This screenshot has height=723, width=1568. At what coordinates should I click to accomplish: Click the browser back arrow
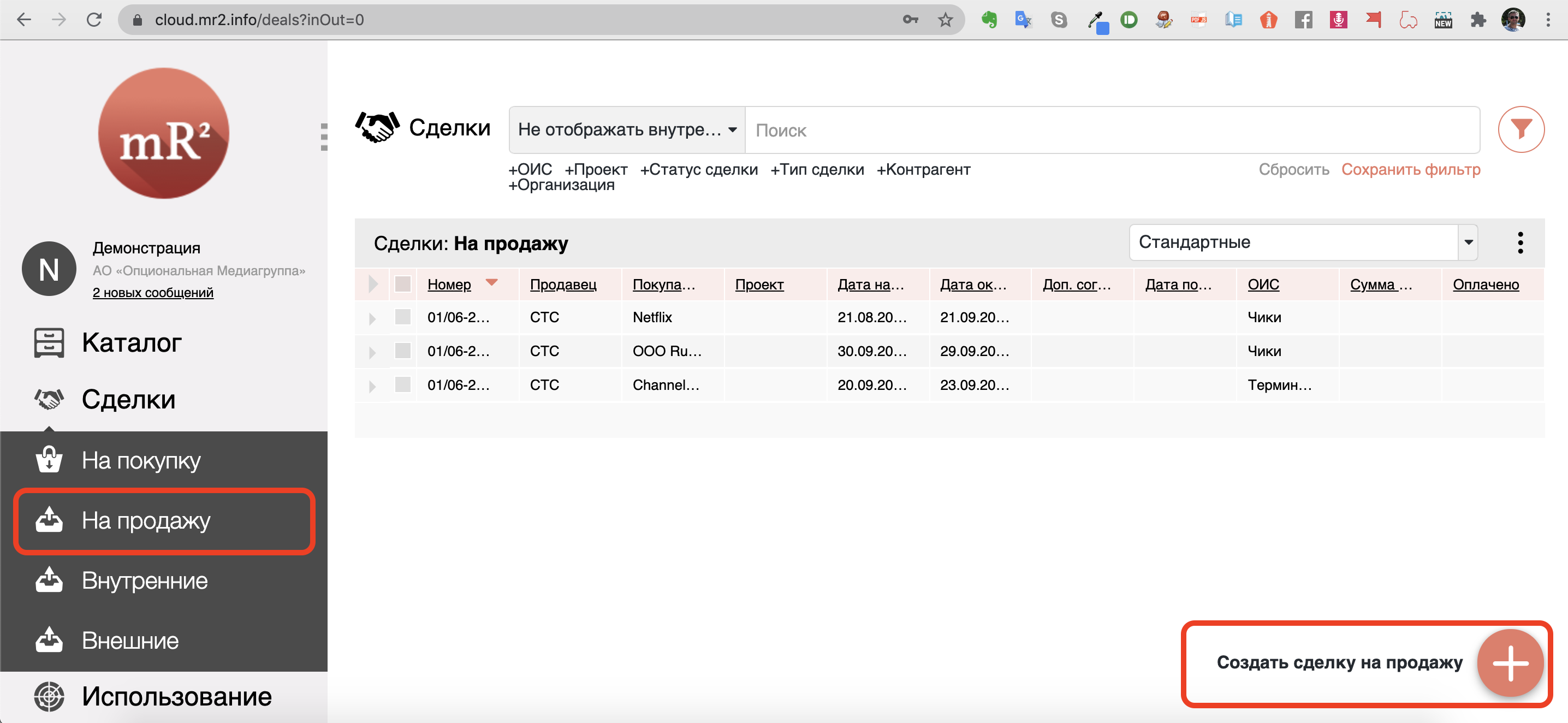(x=23, y=20)
